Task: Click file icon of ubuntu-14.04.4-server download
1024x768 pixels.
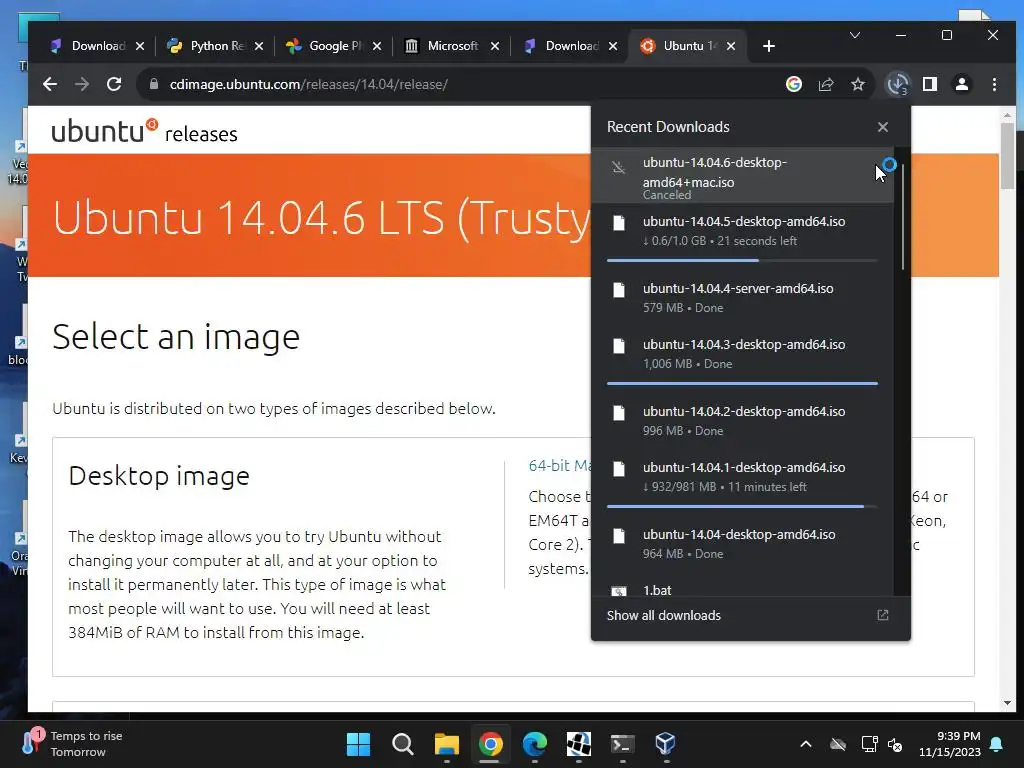Action: click(618, 290)
